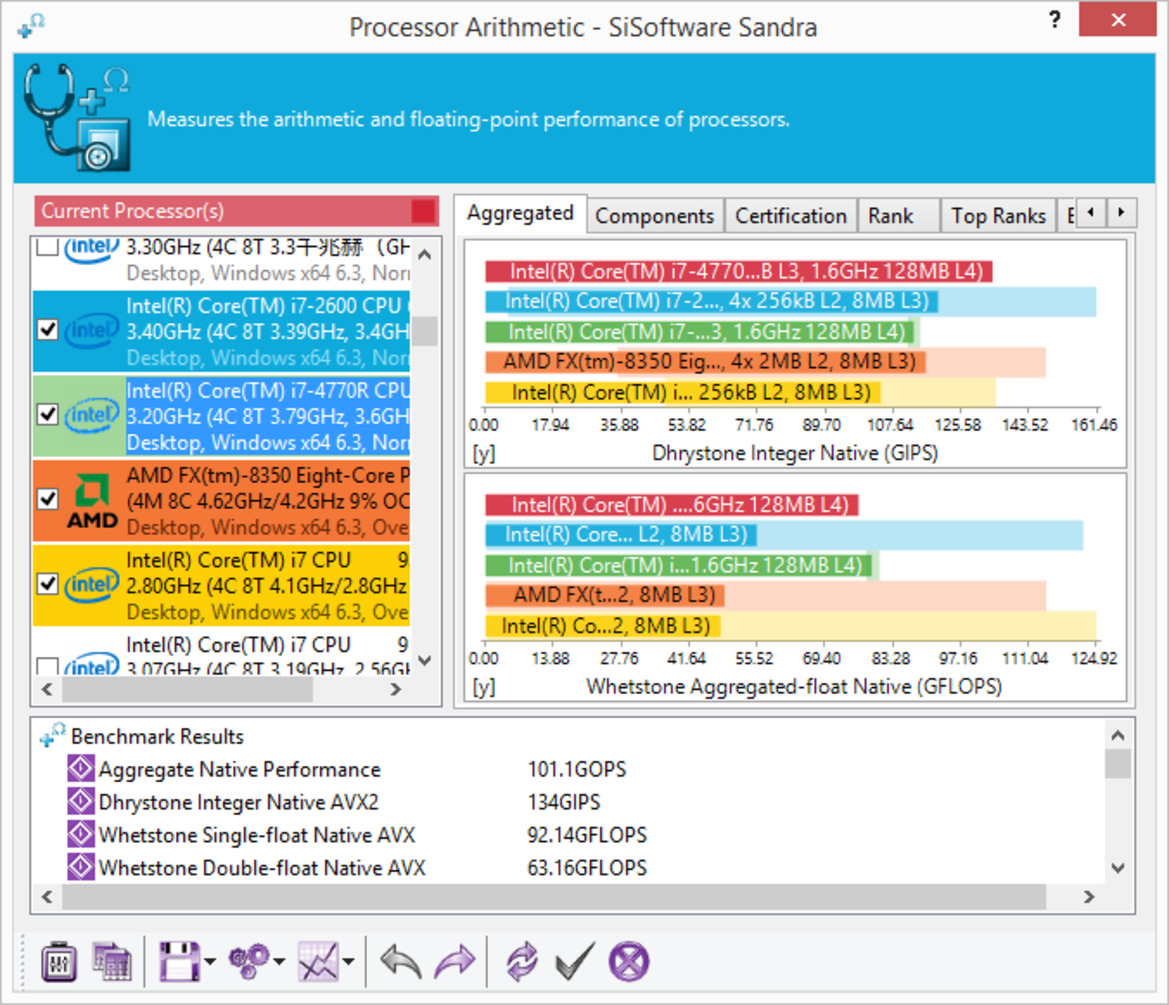Switch to the Components tab
This screenshot has width=1169, height=1005.
click(655, 216)
